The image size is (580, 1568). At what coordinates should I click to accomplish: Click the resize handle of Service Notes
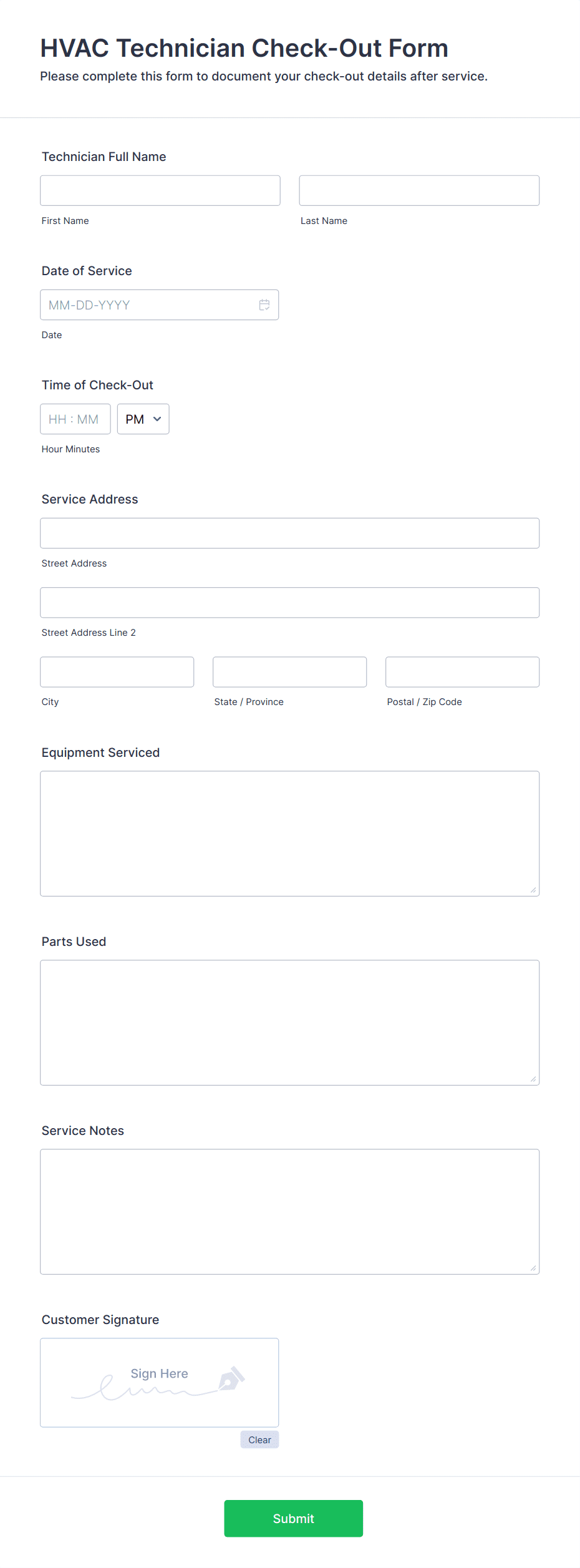click(533, 1269)
